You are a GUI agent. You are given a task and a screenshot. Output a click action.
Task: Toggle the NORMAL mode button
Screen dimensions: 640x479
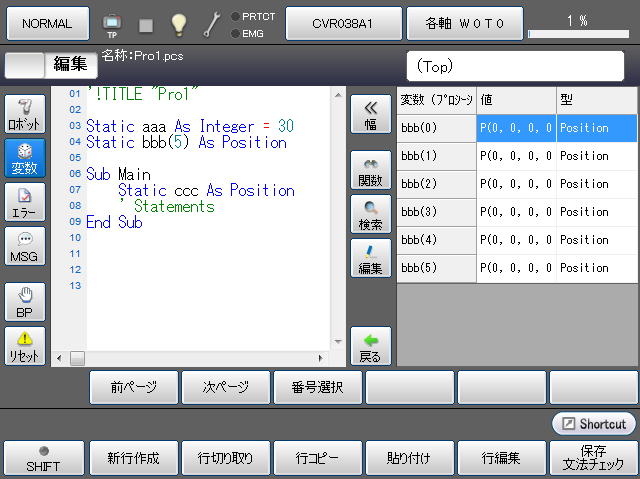[47, 23]
